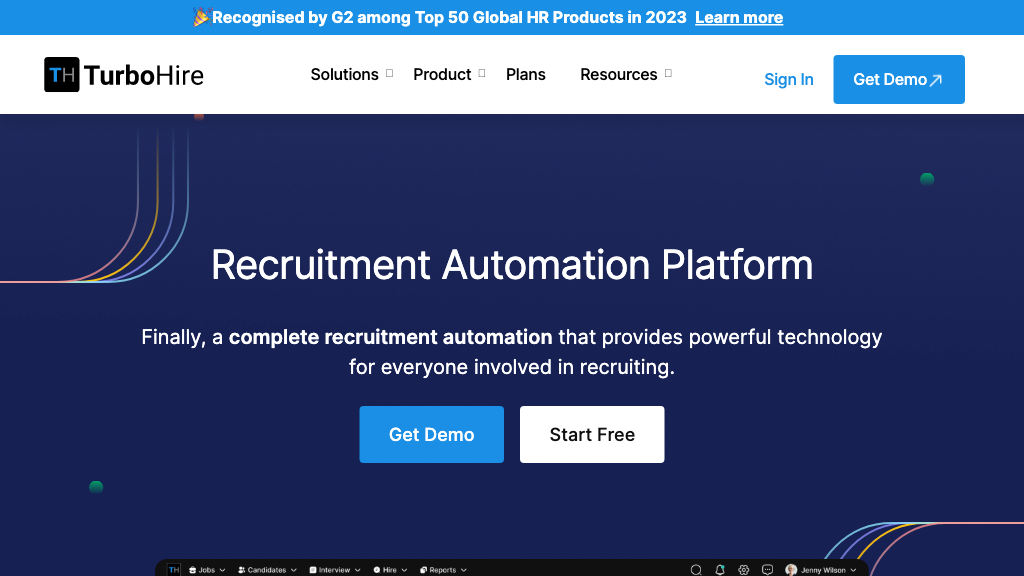Click the TurboHire logo in header
Screen dimensions: 1024x576
pos(124,75)
